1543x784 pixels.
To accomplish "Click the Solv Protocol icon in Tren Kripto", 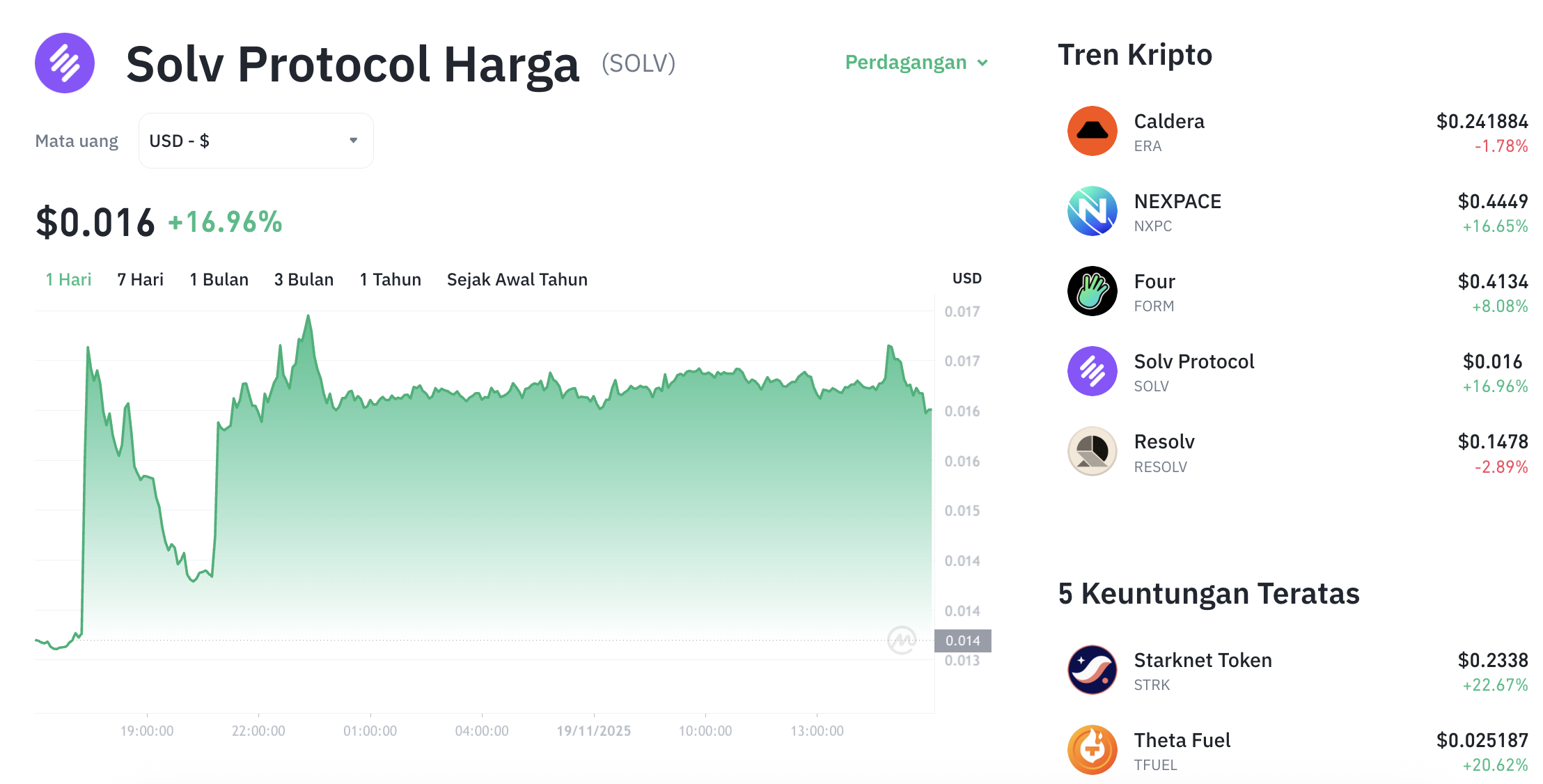I will click(1092, 371).
